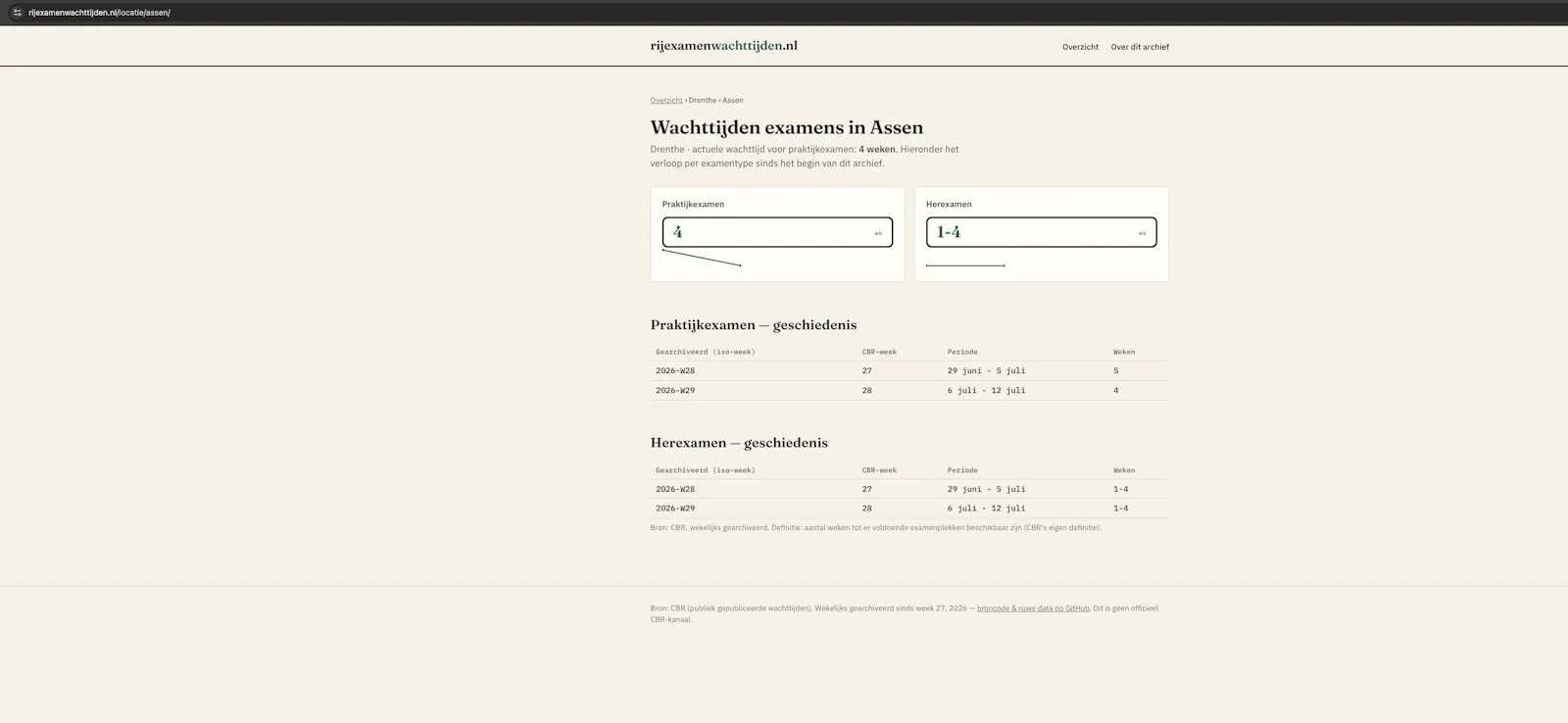Select '6 juli - 12 juli' in Praktijkexamen table
The width and height of the screenshot is (1568, 723).
pos(986,390)
